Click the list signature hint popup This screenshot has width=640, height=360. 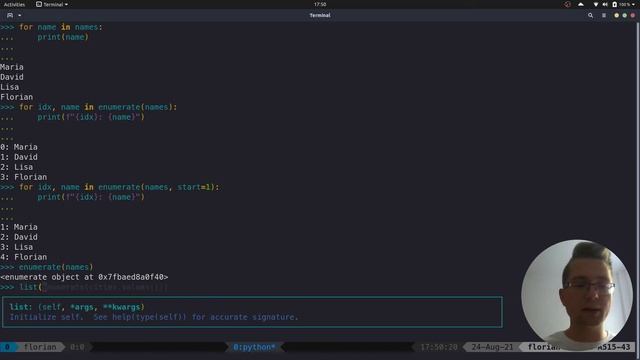click(x=252, y=312)
